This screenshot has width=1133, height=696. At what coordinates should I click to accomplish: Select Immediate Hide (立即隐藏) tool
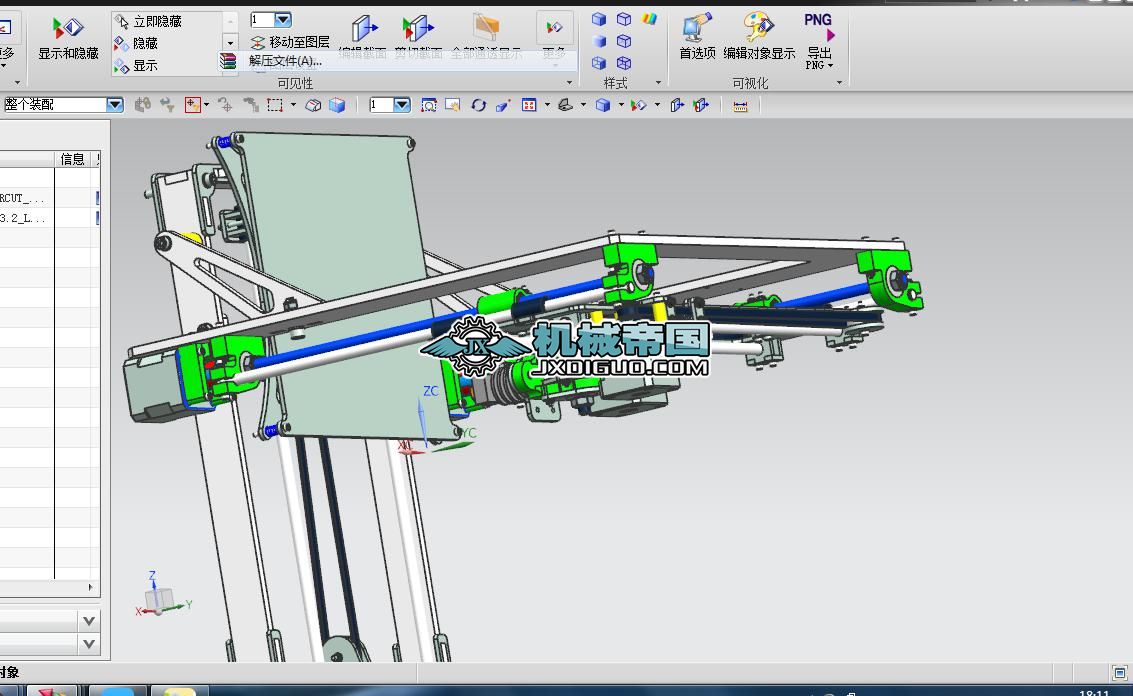pos(156,21)
